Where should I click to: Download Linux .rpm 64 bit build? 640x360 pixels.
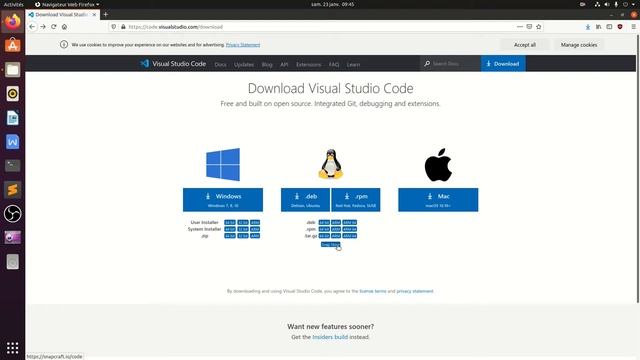pos(324,229)
